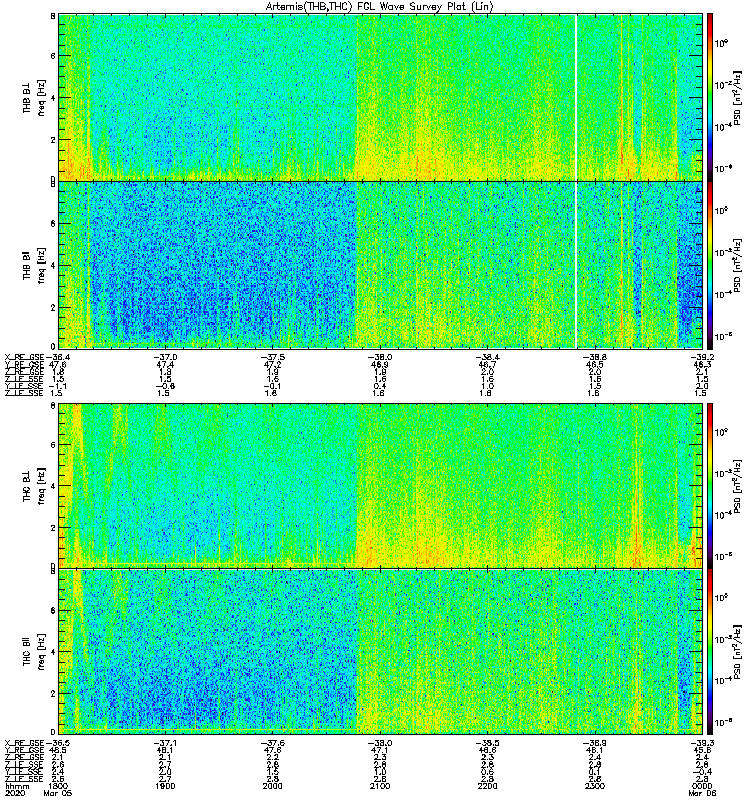This screenshot has height=800, width=750.
Task: Click the "THB B⊥ freq [Hz]" axis label
Action: coord(34,97)
